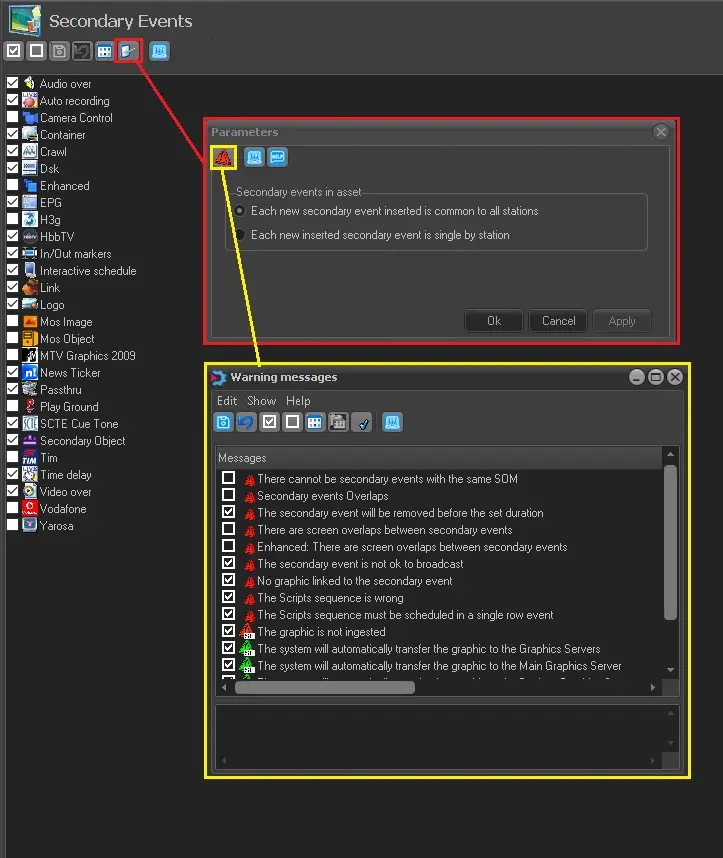Select 'single by station' radio option
This screenshot has height=858, width=723.
point(240,235)
